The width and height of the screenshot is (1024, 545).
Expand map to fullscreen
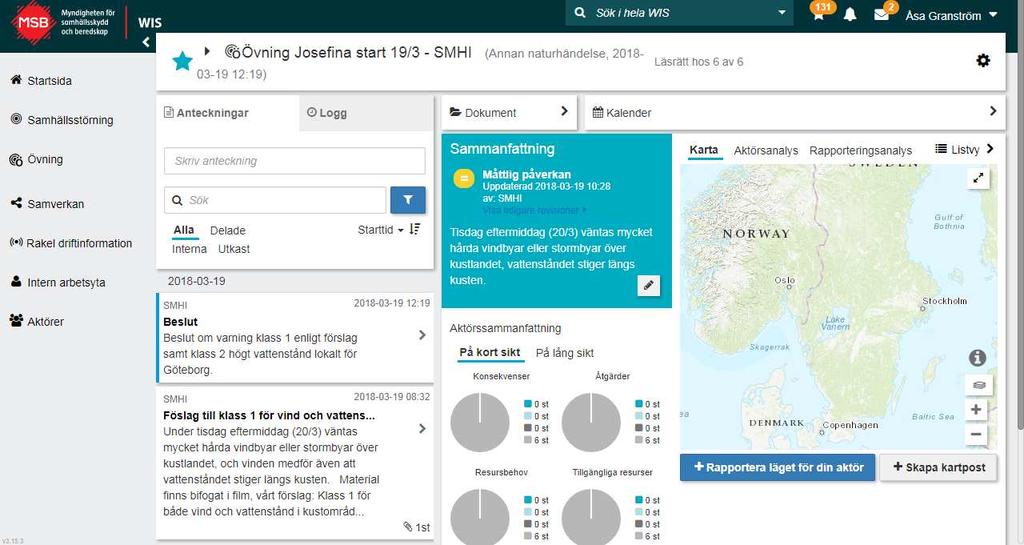(978, 178)
